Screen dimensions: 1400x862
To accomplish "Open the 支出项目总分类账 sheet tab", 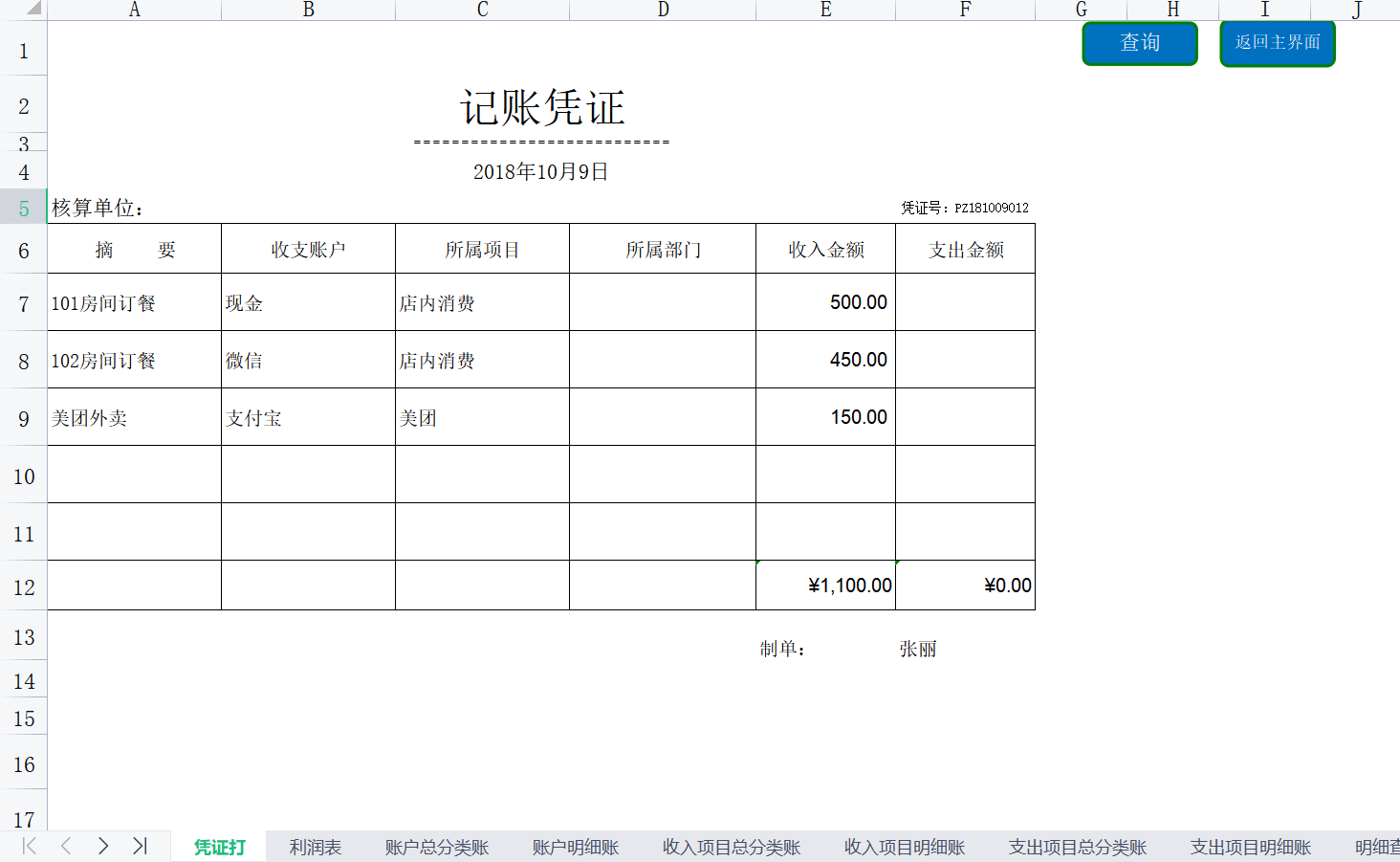I will (x=1077, y=846).
